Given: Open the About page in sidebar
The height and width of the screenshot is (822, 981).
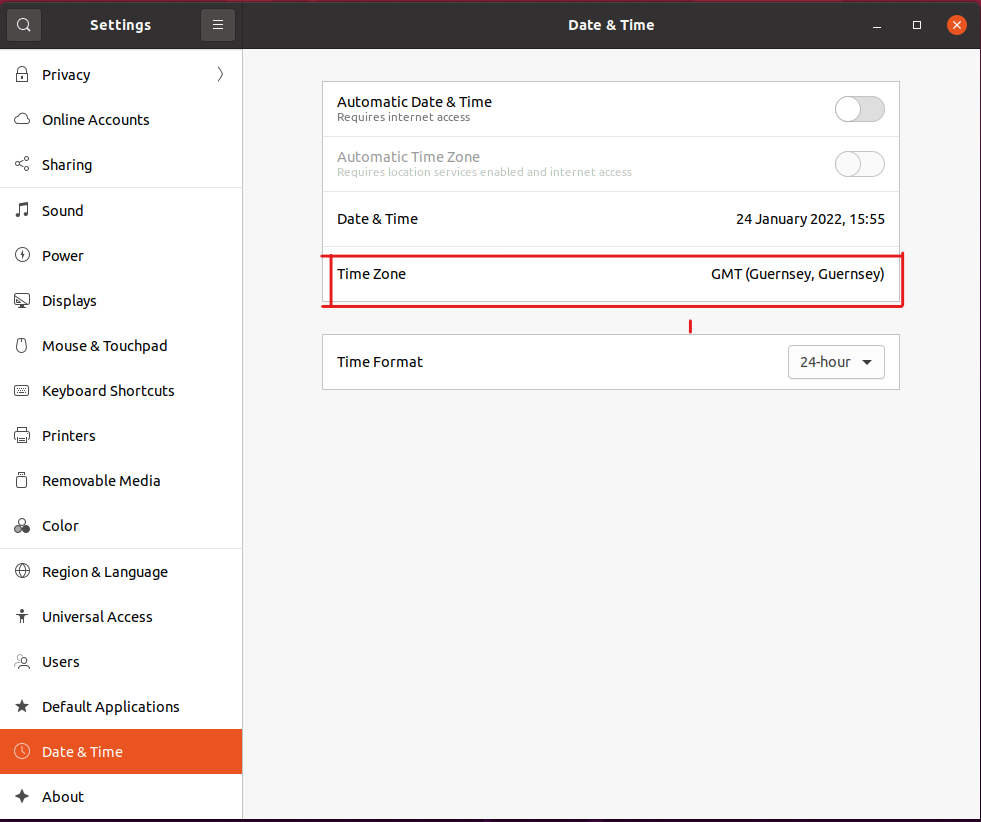Looking at the screenshot, I should (x=63, y=797).
